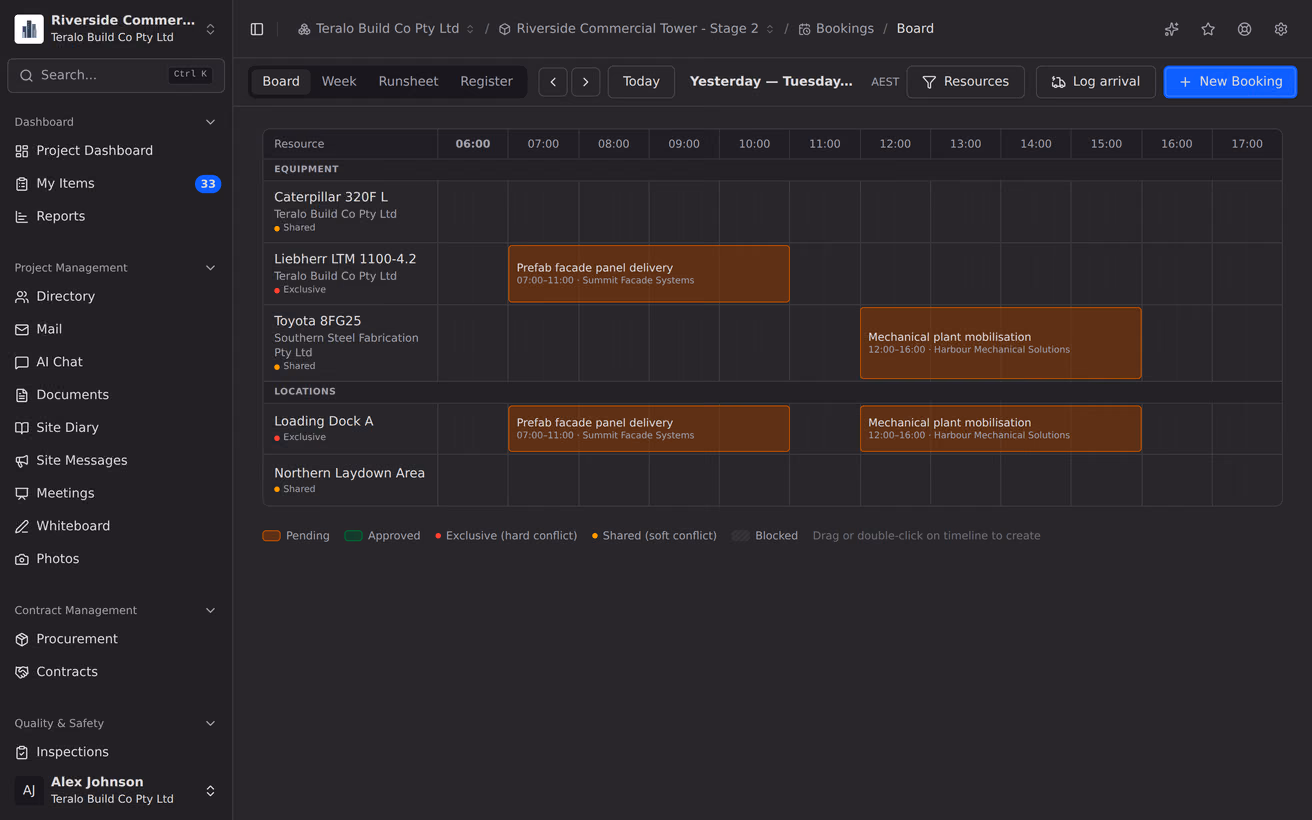Select the Board tab
Image resolution: width=1312 pixels, height=820 pixels.
281,82
